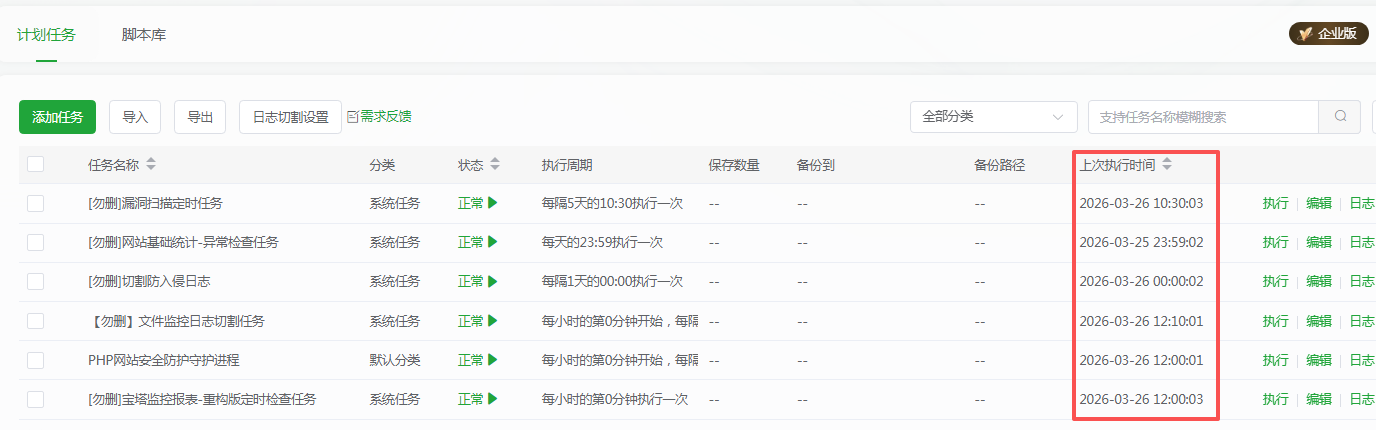Select task name PHP网站安全防护守护进程

[164, 360]
